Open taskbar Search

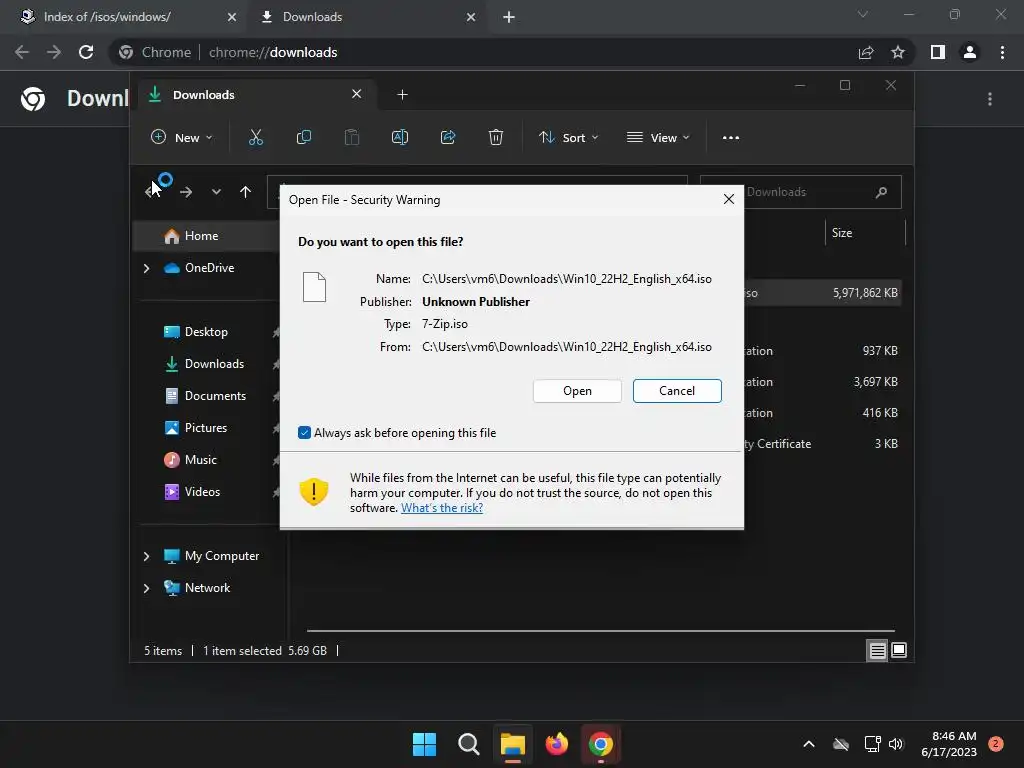click(x=468, y=744)
